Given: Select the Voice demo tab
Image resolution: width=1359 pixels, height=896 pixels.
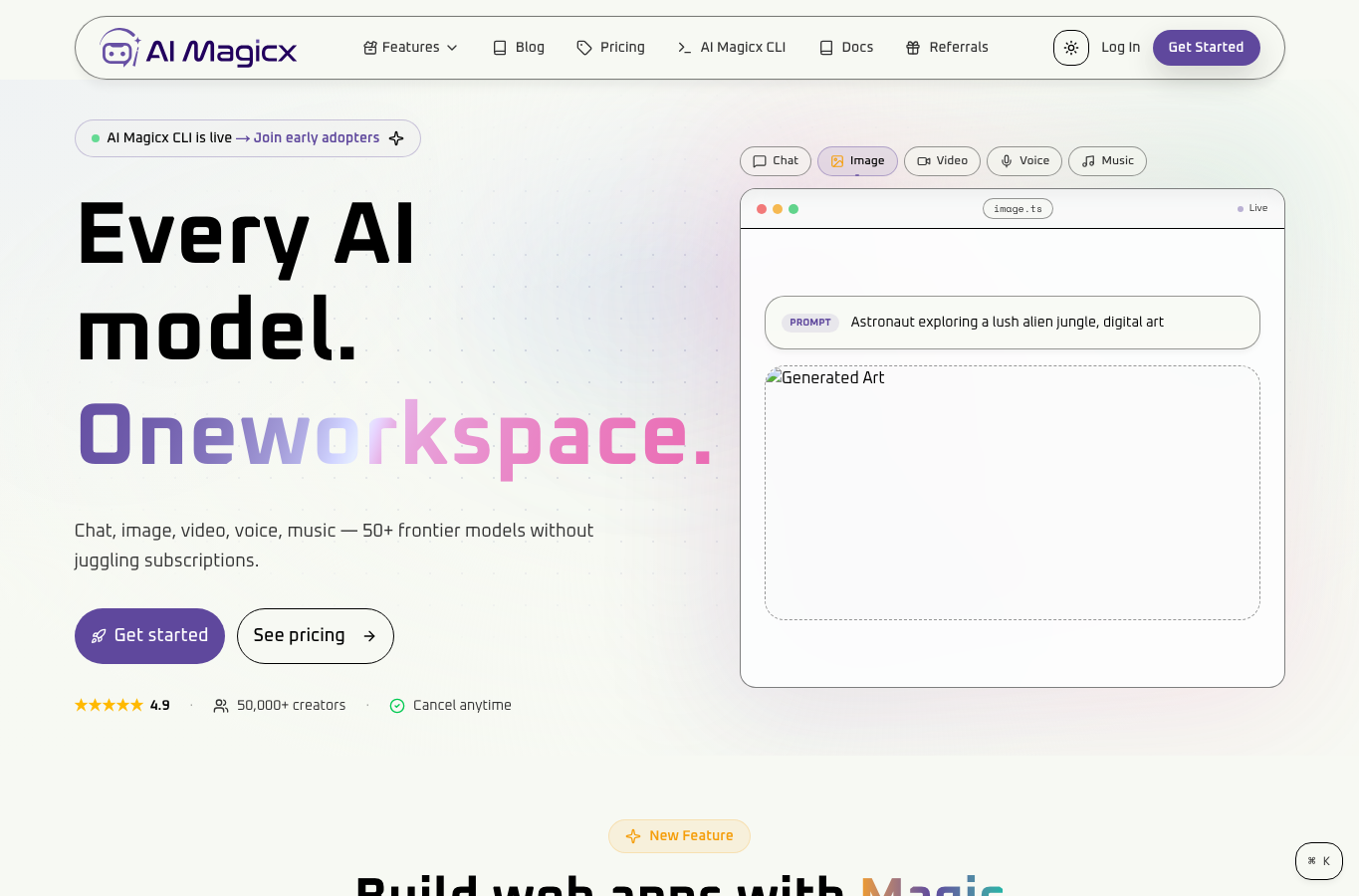Looking at the screenshot, I should point(1024,161).
